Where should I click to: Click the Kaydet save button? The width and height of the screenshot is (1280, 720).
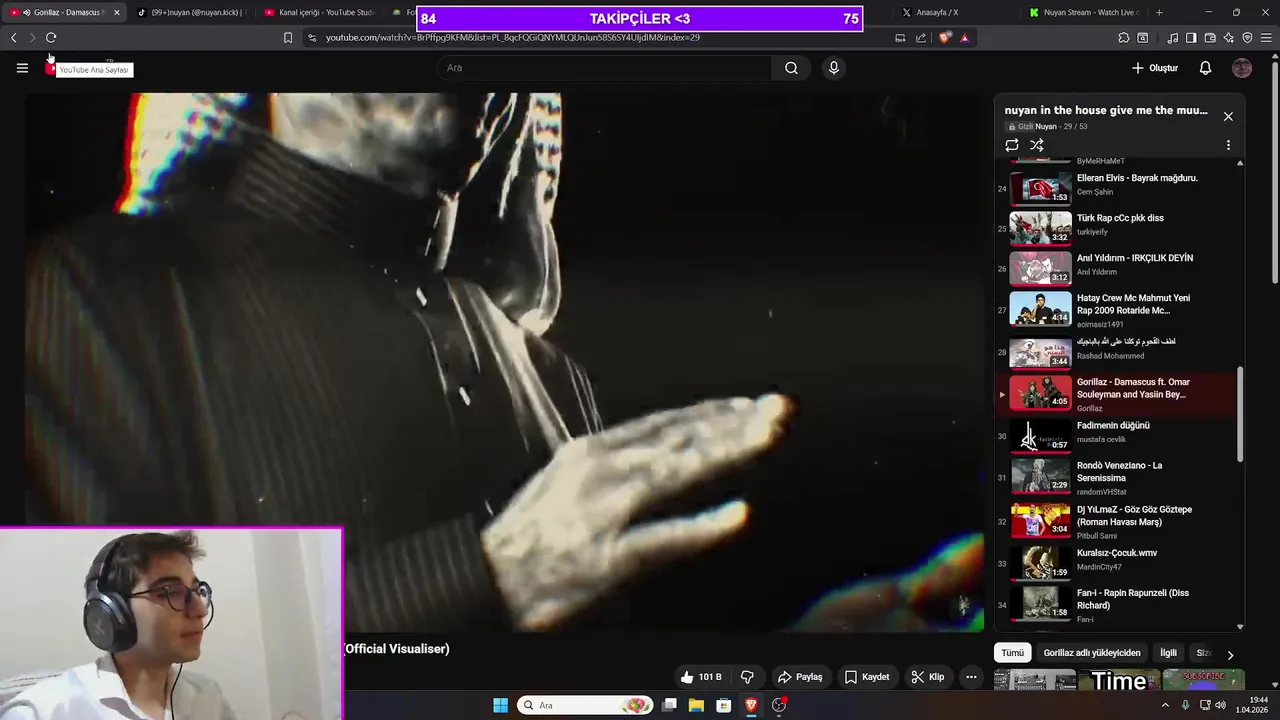point(866,677)
